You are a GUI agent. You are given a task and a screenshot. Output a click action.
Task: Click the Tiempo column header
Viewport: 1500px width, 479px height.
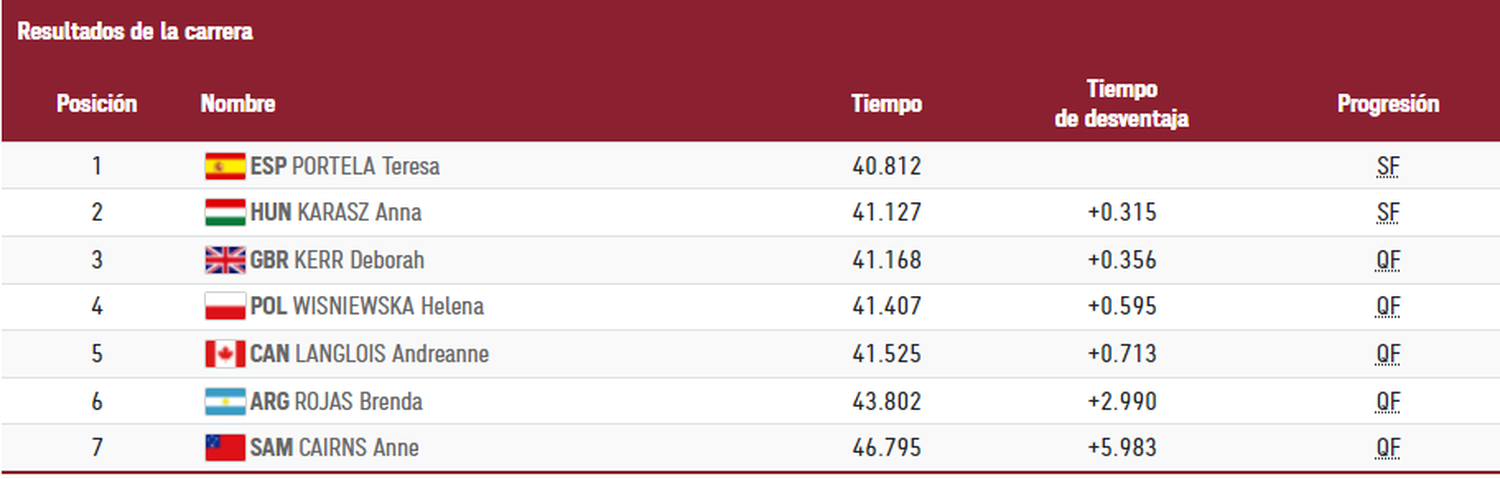pyautogui.click(x=886, y=104)
